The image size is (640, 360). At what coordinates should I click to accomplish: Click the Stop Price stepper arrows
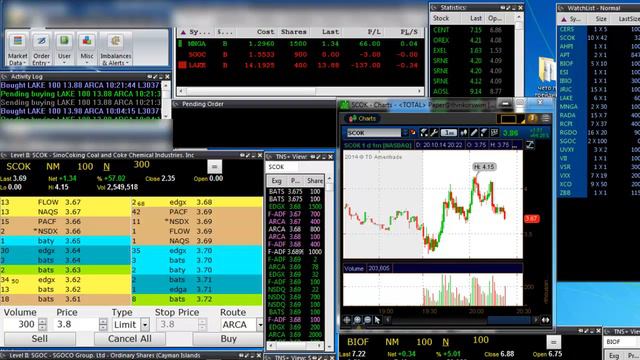pos(202,324)
